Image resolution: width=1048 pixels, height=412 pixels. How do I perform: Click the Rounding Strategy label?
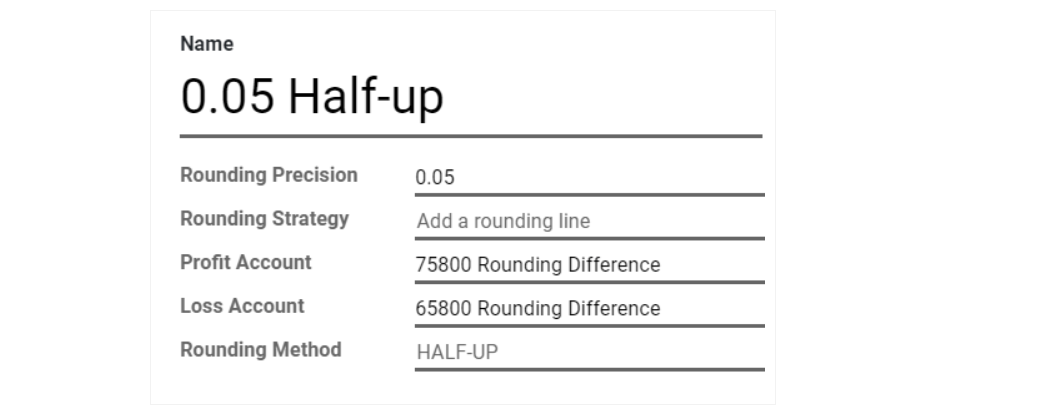click(x=265, y=219)
